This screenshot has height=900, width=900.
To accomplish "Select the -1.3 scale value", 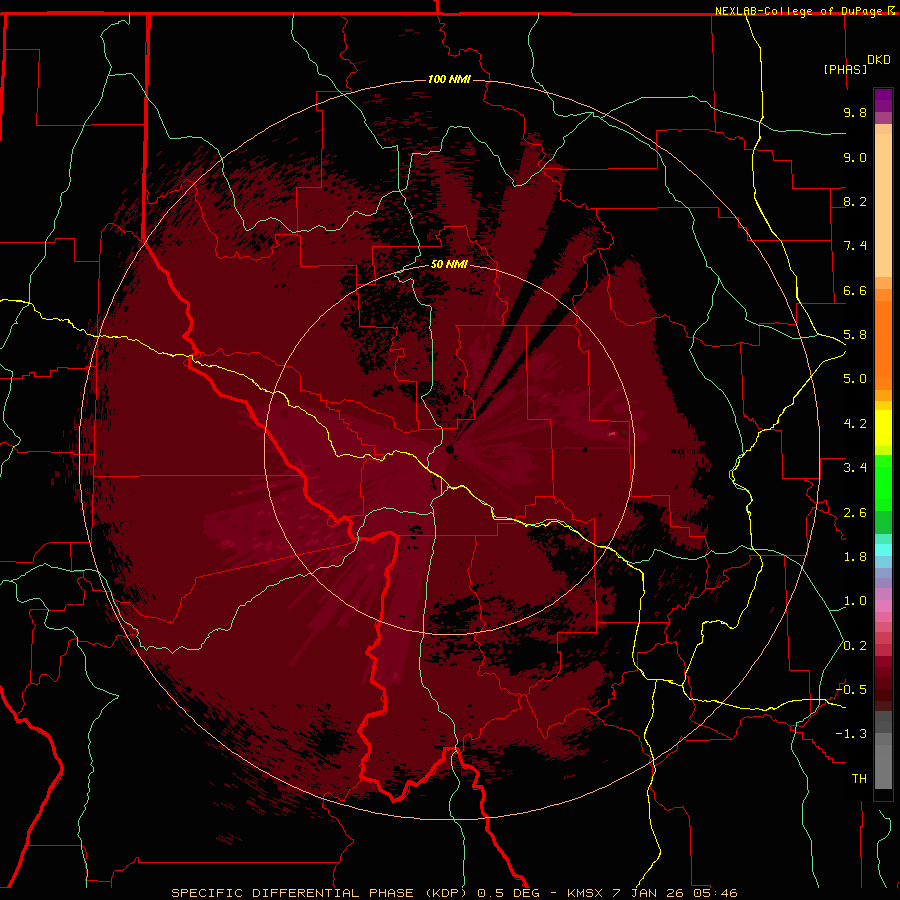I will tap(851, 734).
